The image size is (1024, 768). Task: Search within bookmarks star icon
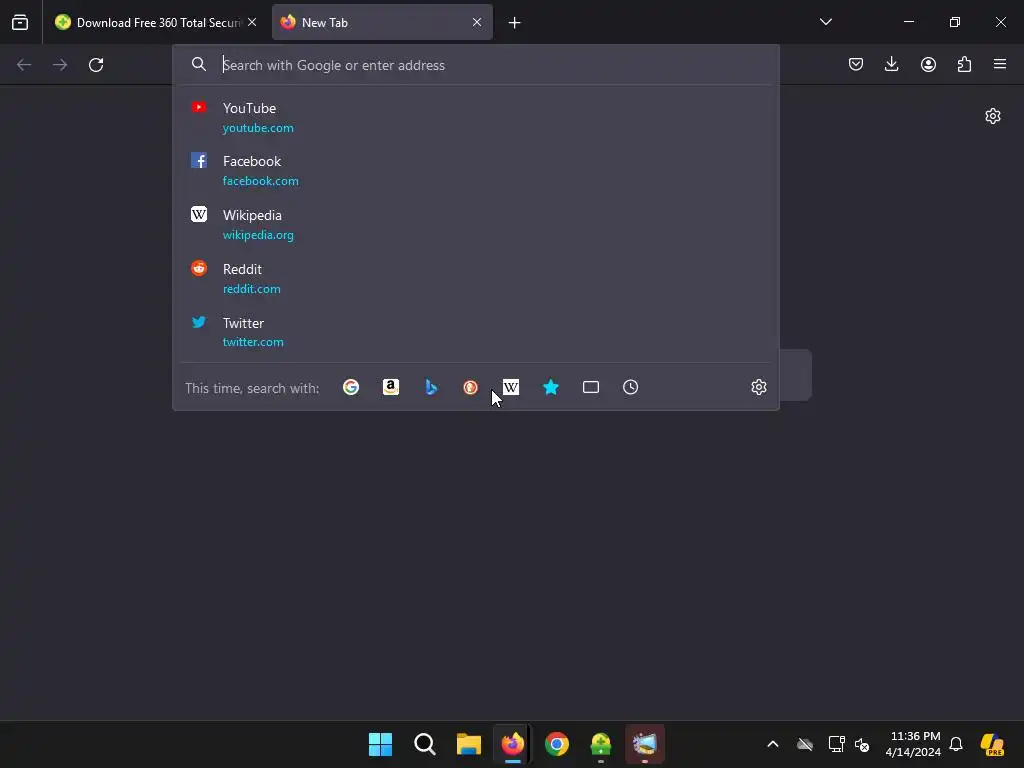coord(551,387)
